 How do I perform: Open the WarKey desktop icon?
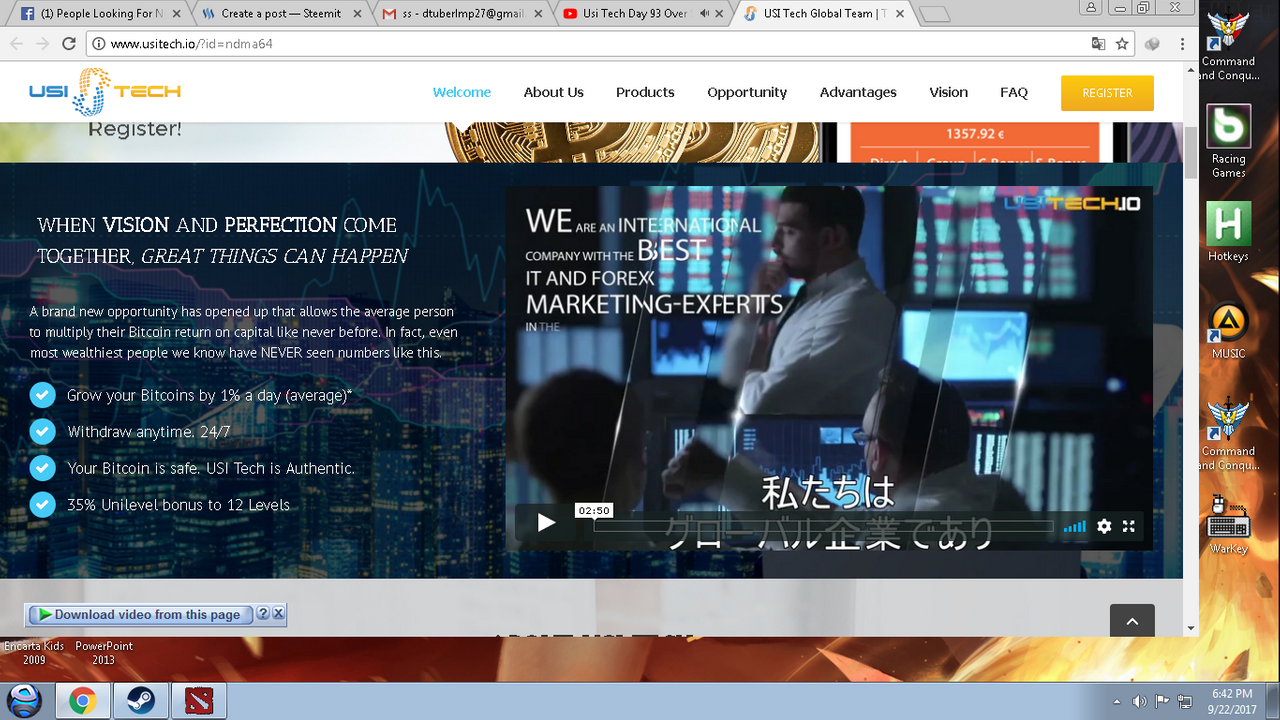pos(1228,524)
